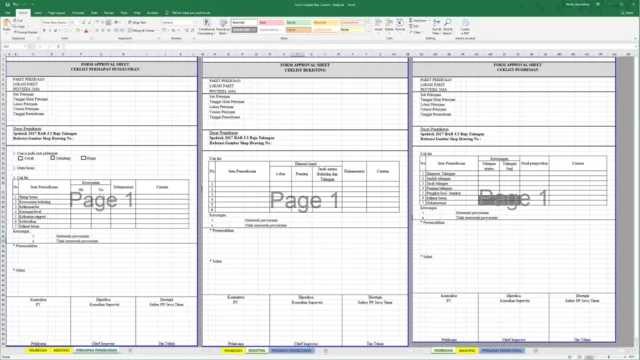Add new sheet in middle window

coord(325,350)
